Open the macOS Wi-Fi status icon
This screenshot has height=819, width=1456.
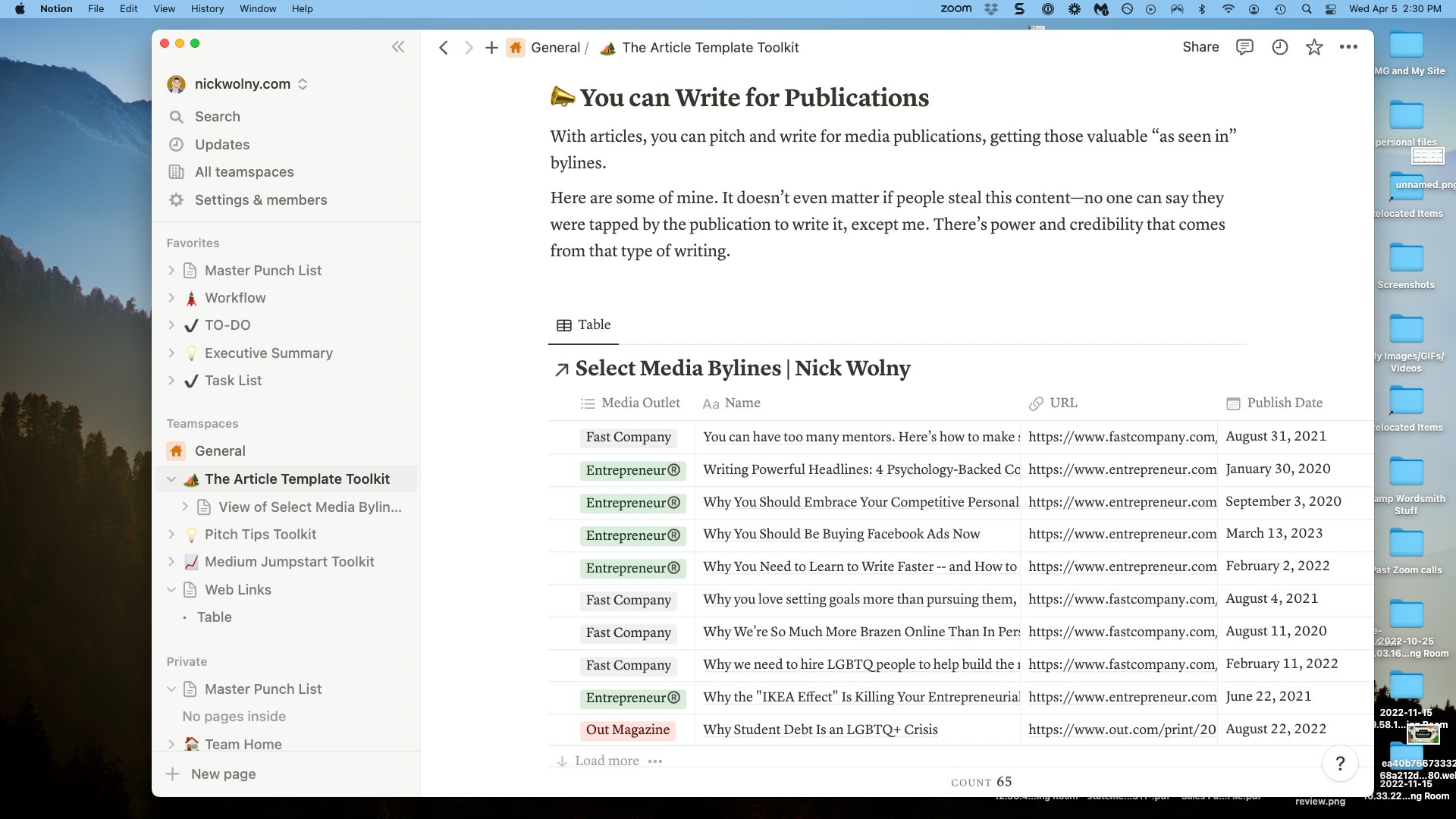pyautogui.click(x=1228, y=9)
